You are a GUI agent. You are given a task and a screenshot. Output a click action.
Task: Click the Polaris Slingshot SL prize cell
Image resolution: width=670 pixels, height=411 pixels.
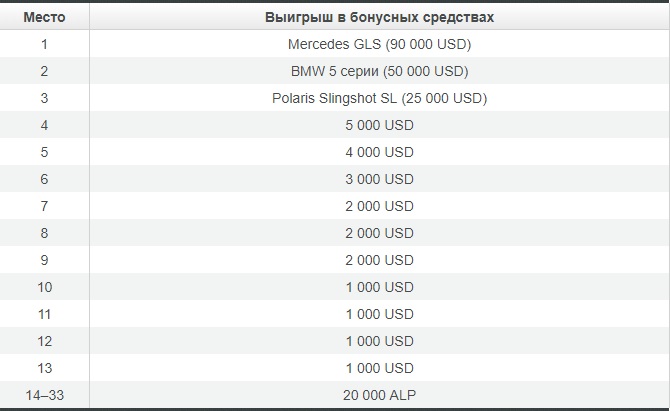click(x=379, y=98)
